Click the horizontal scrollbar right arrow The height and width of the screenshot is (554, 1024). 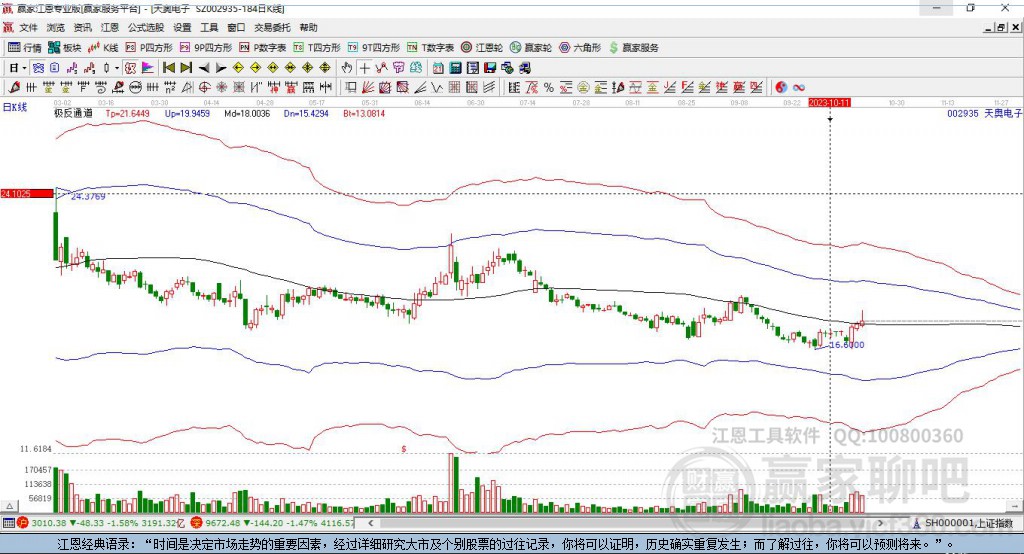tap(880, 523)
